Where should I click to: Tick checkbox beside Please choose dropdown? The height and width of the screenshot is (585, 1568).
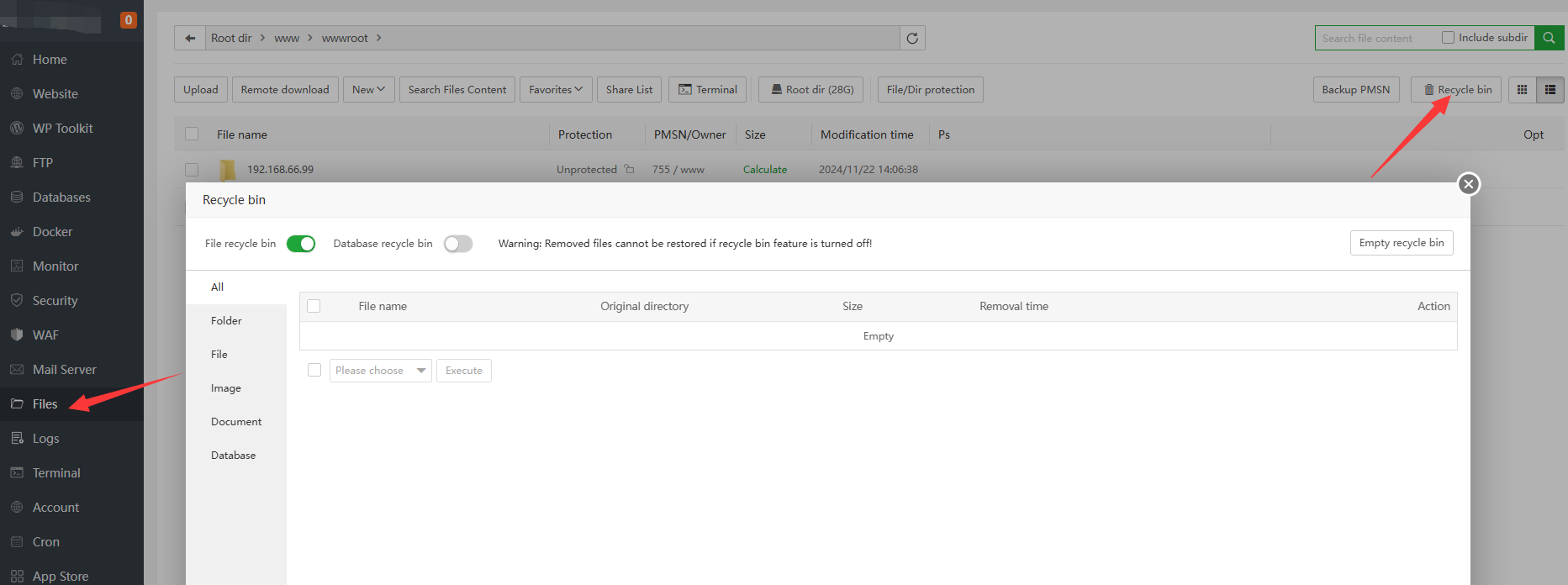[314, 370]
